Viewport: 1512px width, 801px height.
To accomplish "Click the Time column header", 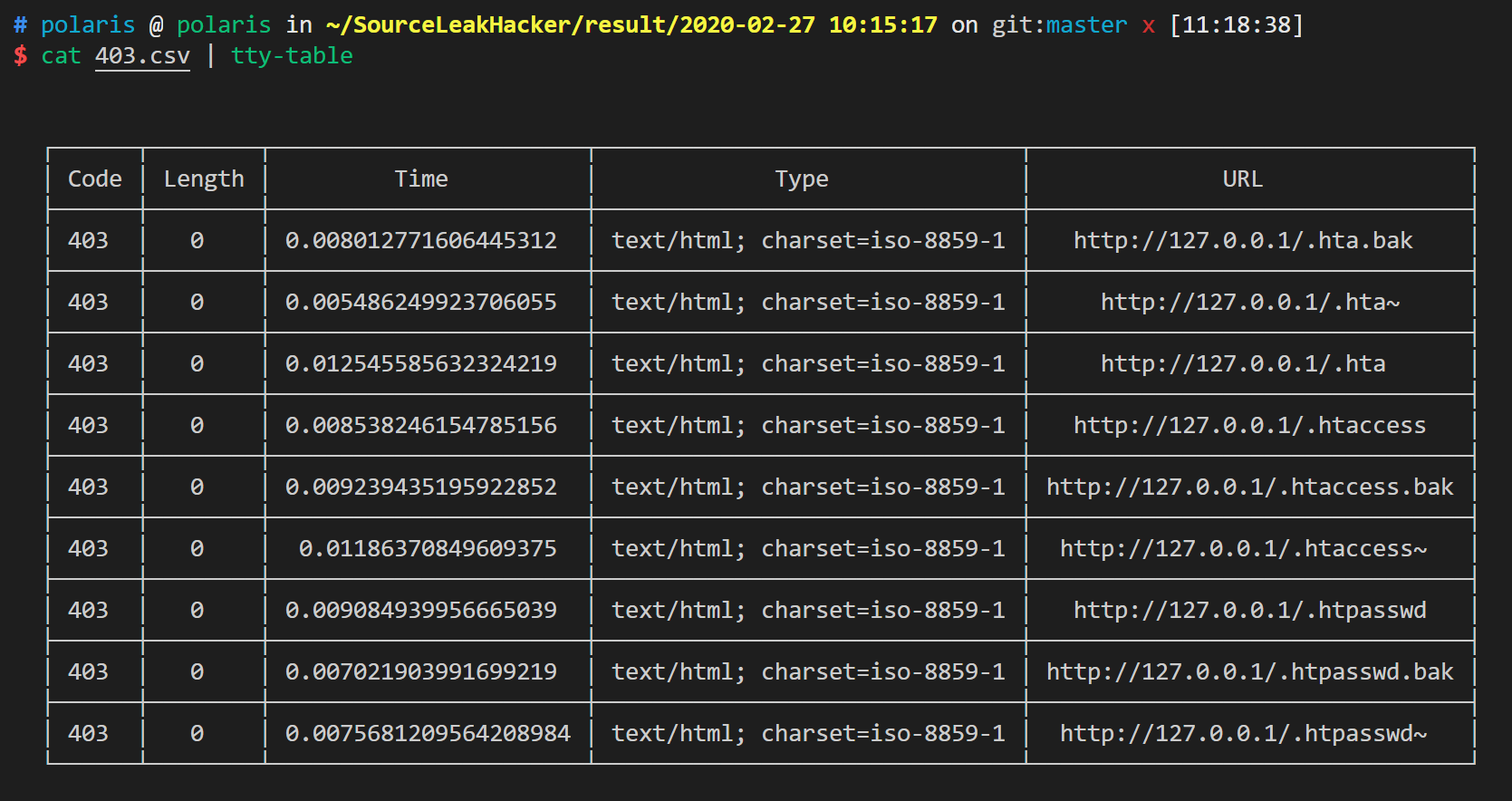I will pos(421,179).
